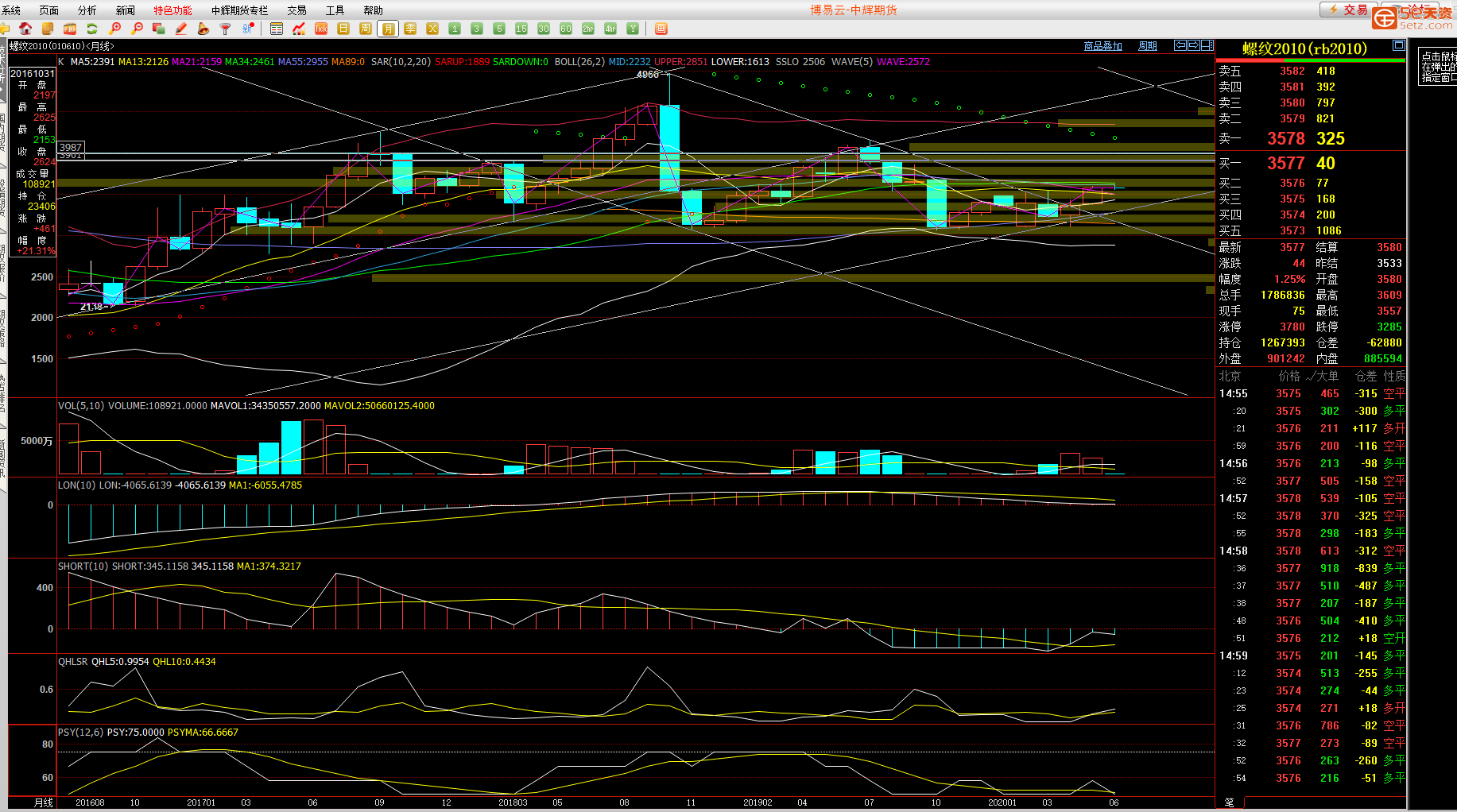Click the back arrow toolbar icon
Image resolution: width=1457 pixels, height=812 pixels.
[5, 29]
